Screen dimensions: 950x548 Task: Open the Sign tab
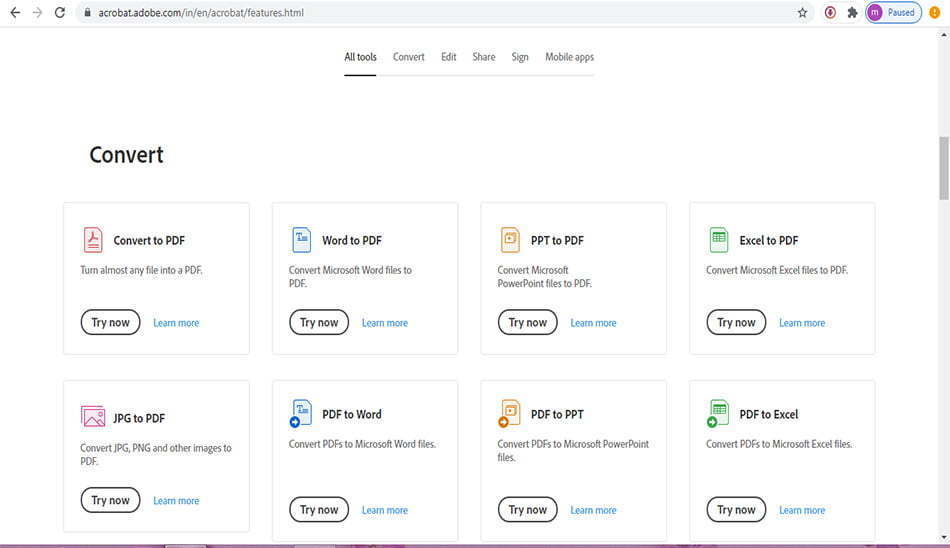click(520, 57)
